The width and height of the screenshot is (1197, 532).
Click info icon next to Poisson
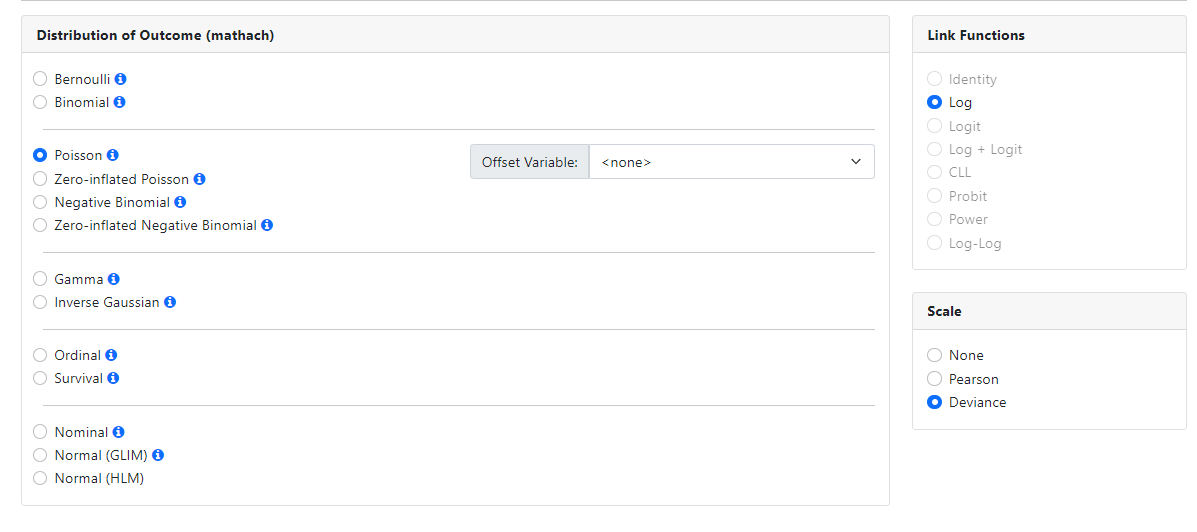tap(113, 155)
